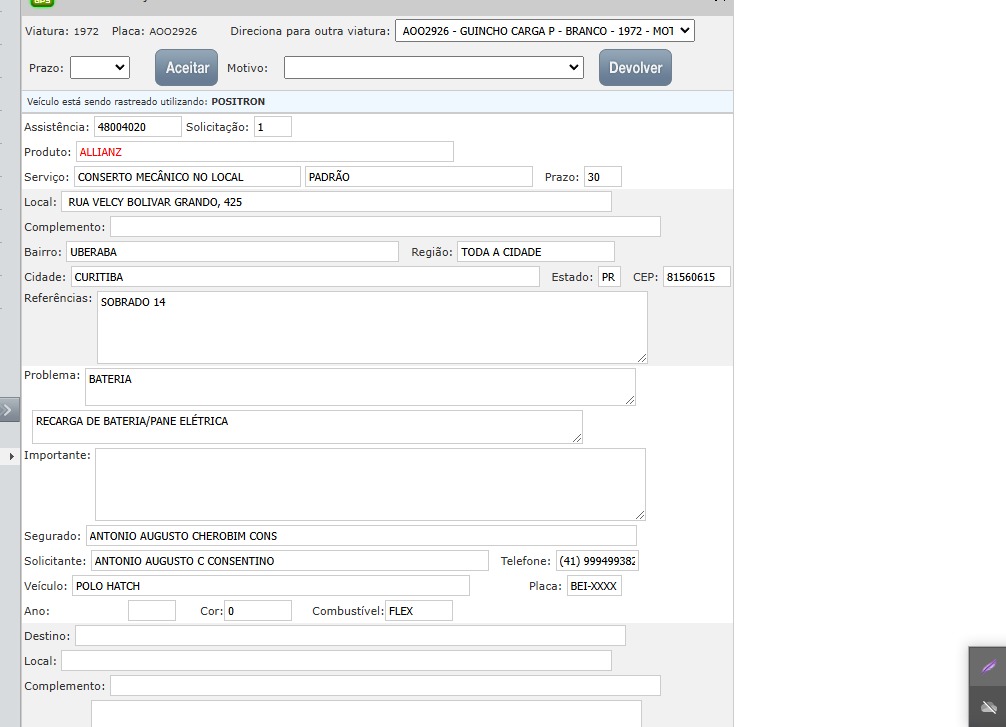Click the small black arrow expander at left
Screen dimensions: 1006x727
[x=11, y=456]
